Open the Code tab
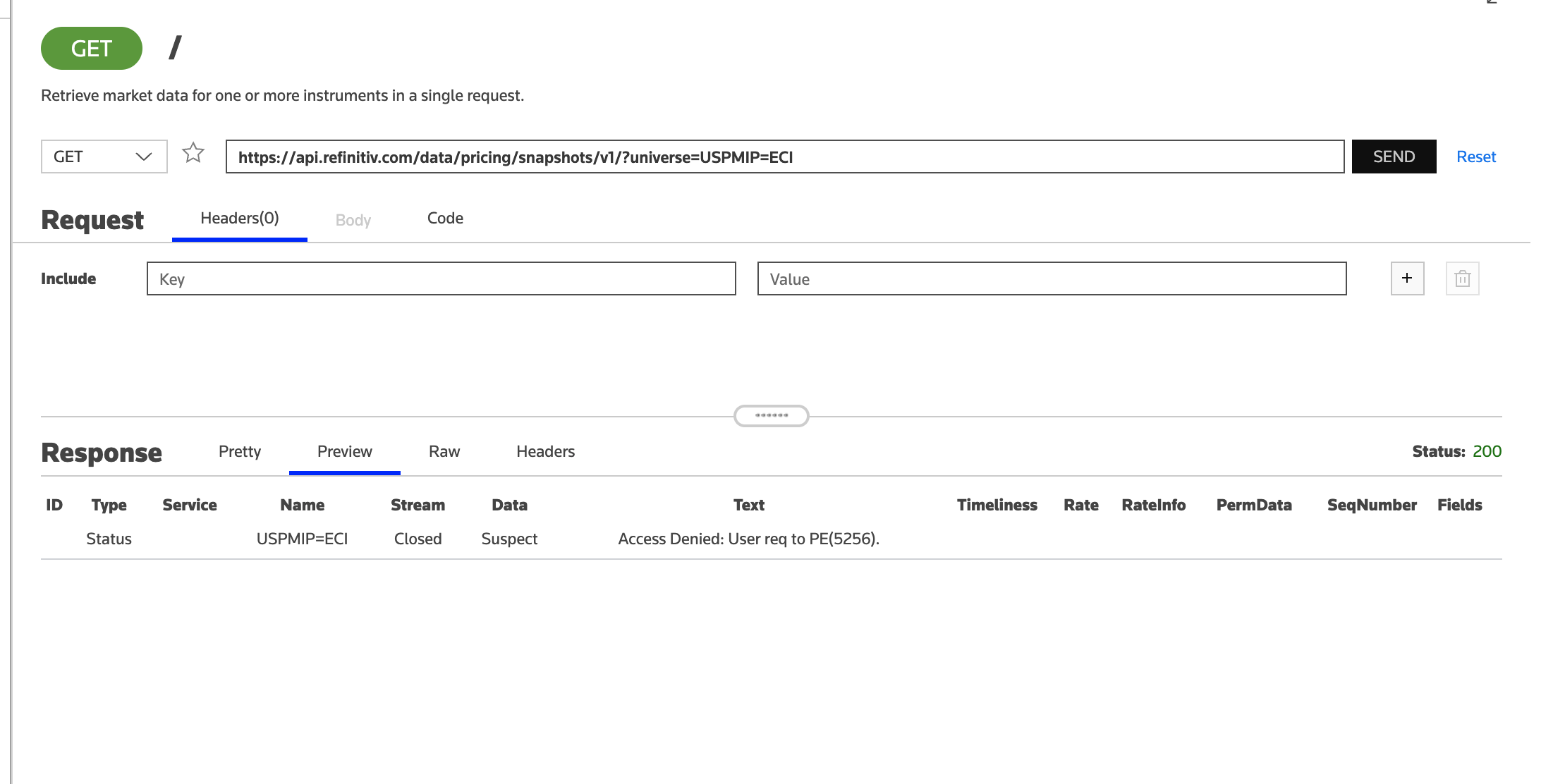The image size is (1553, 784). tap(445, 219)
